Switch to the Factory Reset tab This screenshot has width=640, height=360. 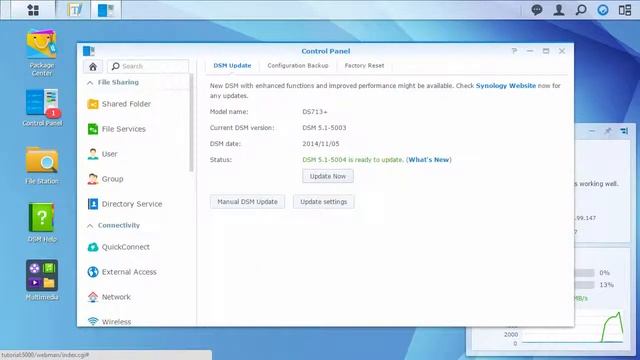364,66
